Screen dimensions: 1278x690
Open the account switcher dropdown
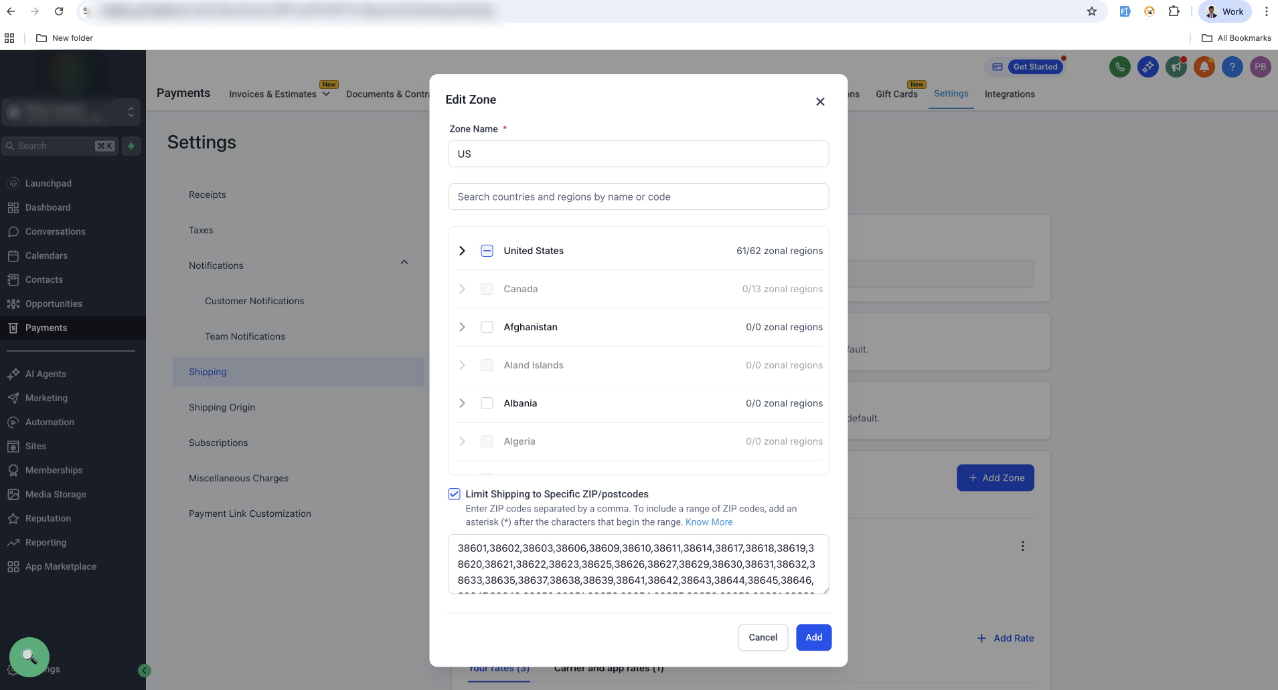[x=70, y=112]
